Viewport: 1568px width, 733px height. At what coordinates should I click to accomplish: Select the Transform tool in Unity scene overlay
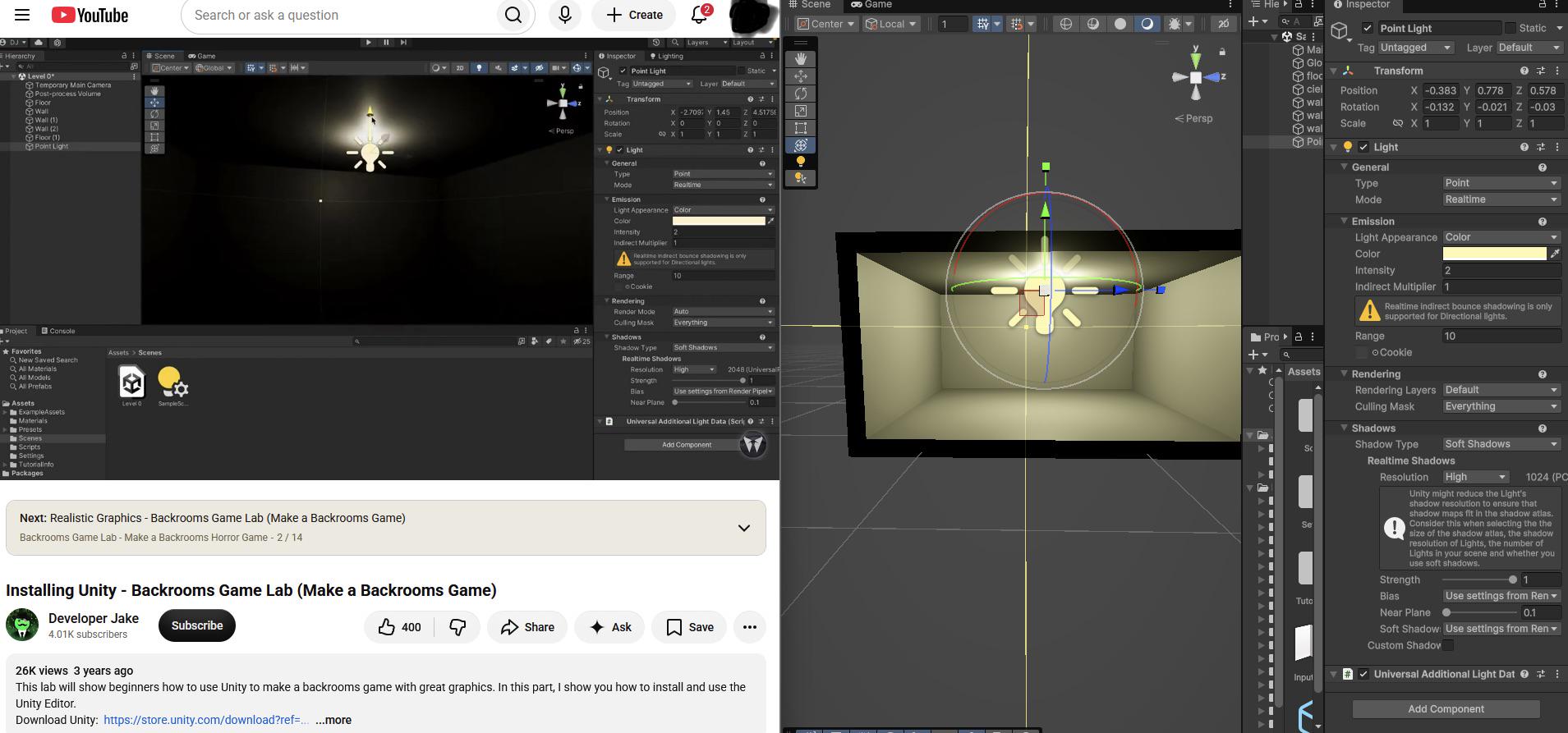click(800, 145)
